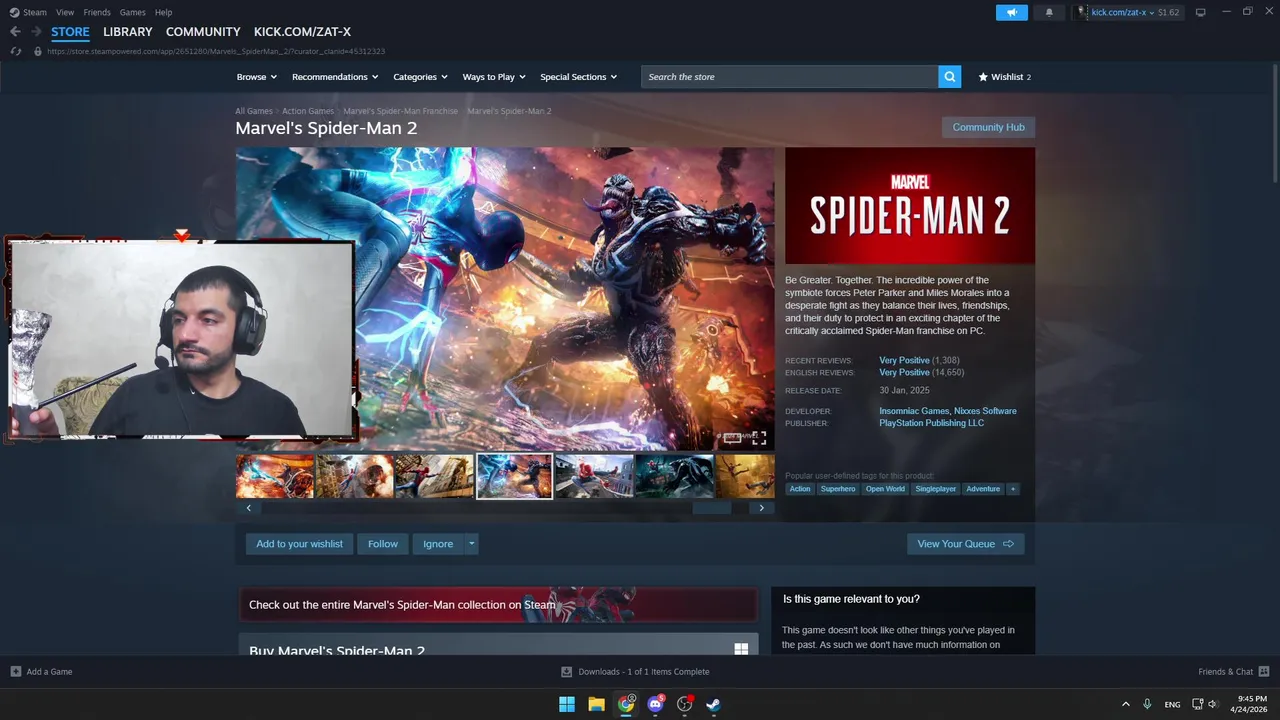
Task: Click the Wishlist star icon
Action: [x=983, y=77]
